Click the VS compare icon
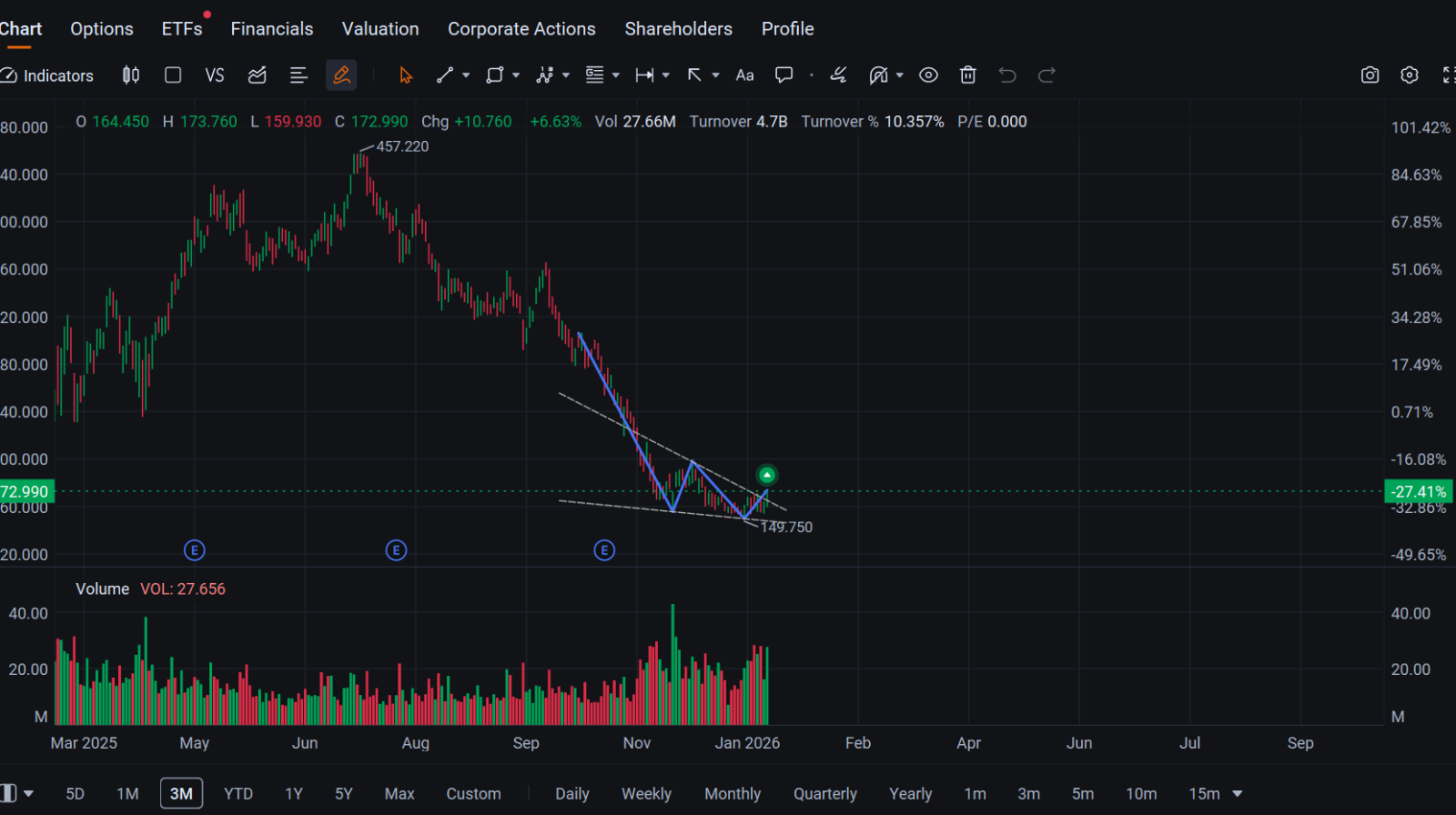Screen dimensions: 1456x815 pyautogui.click(x=215, y=75)
